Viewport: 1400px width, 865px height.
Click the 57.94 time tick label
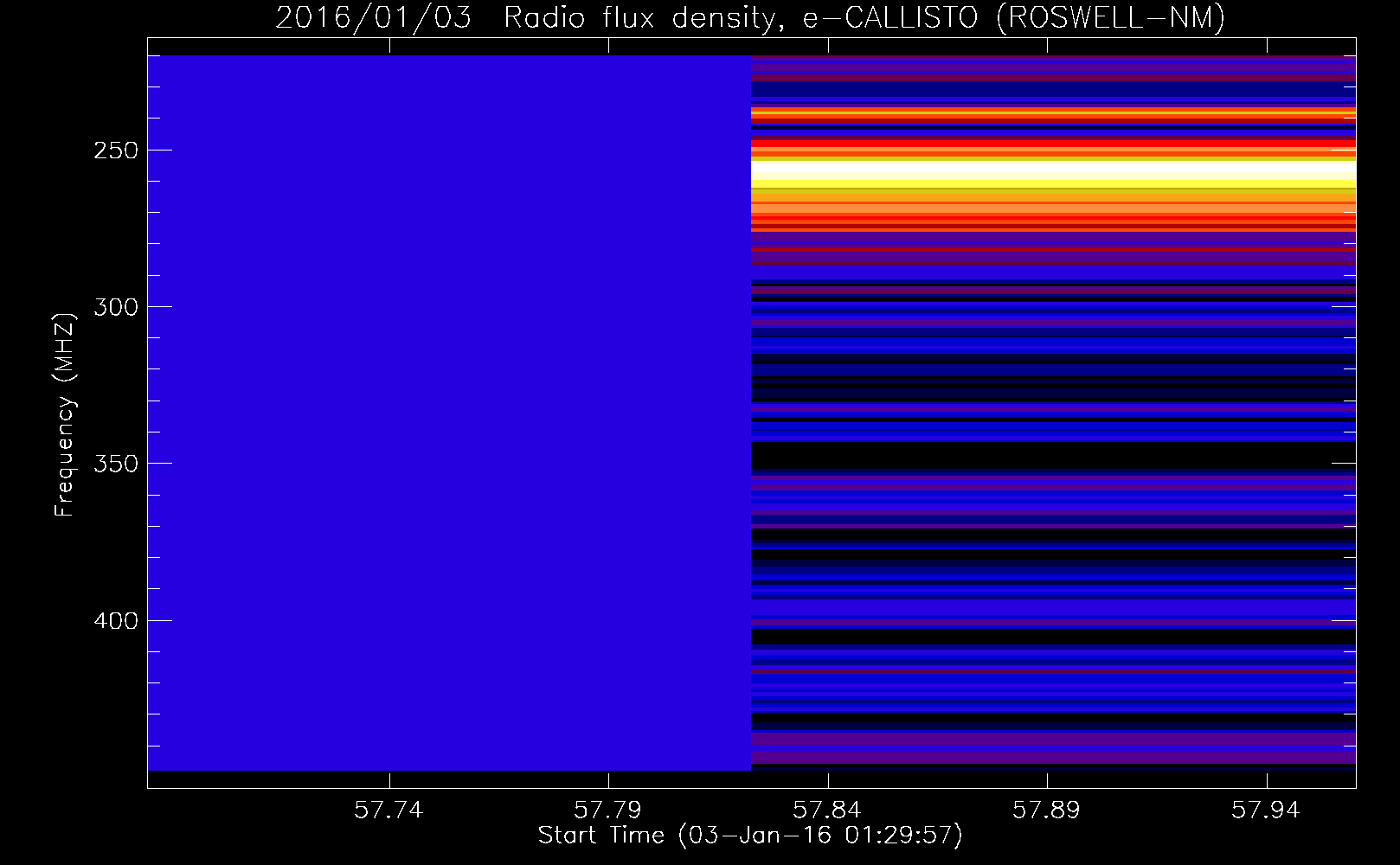point(1267,810)
